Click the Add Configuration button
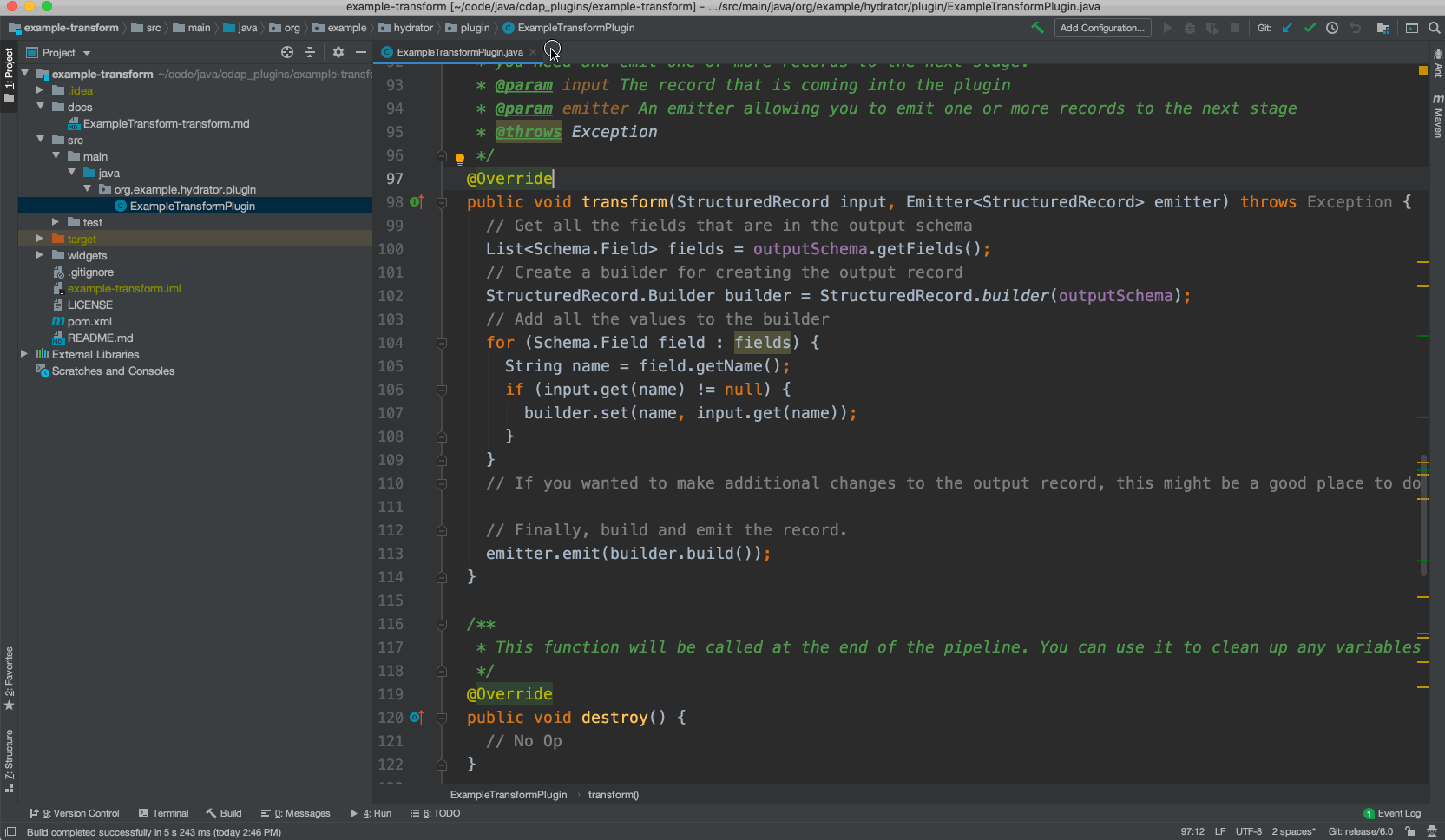 tap(1102, 28)
